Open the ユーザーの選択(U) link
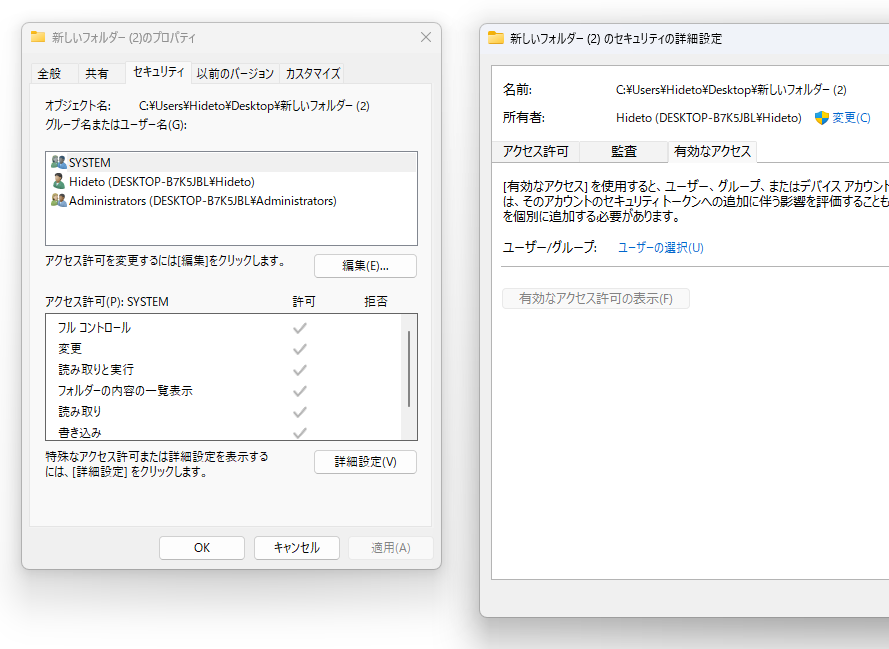Screen dimensions: 889x649 [663, 247]
